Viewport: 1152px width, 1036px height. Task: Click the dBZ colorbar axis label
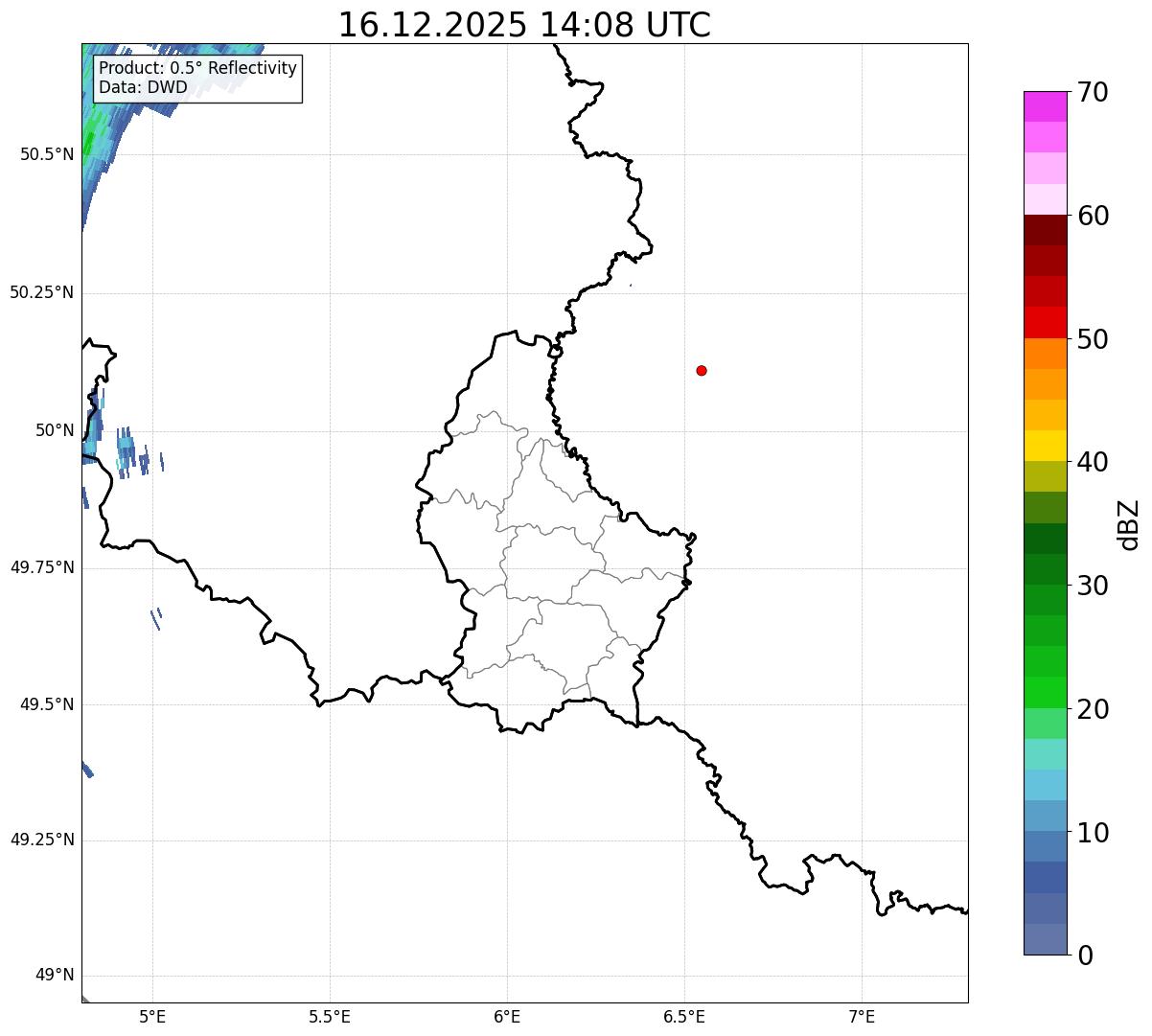point(1129,524)
